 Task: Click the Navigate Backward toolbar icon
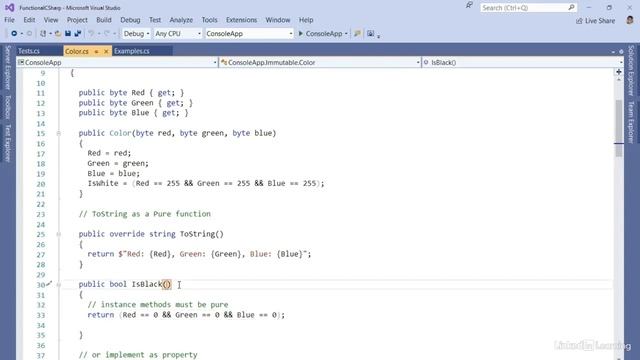pos(14,33)
